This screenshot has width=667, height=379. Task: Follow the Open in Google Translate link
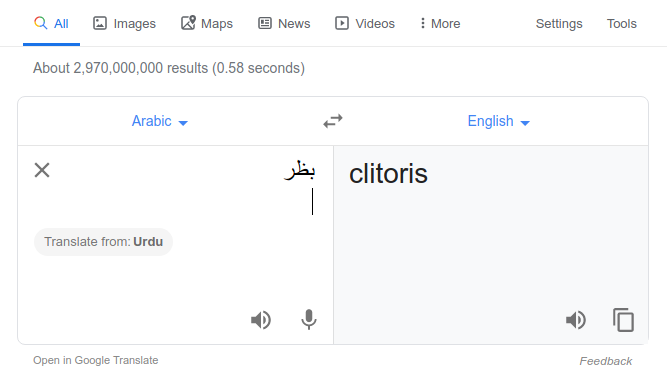point(96,360)
